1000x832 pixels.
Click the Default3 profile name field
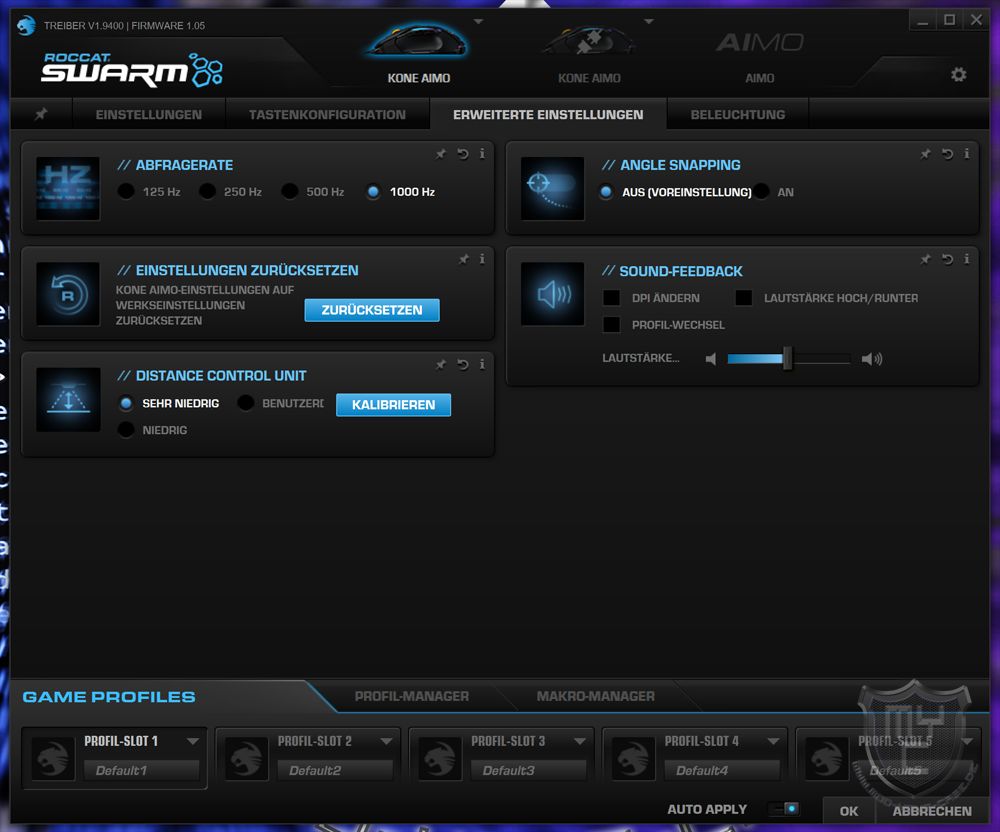(528, 770)
